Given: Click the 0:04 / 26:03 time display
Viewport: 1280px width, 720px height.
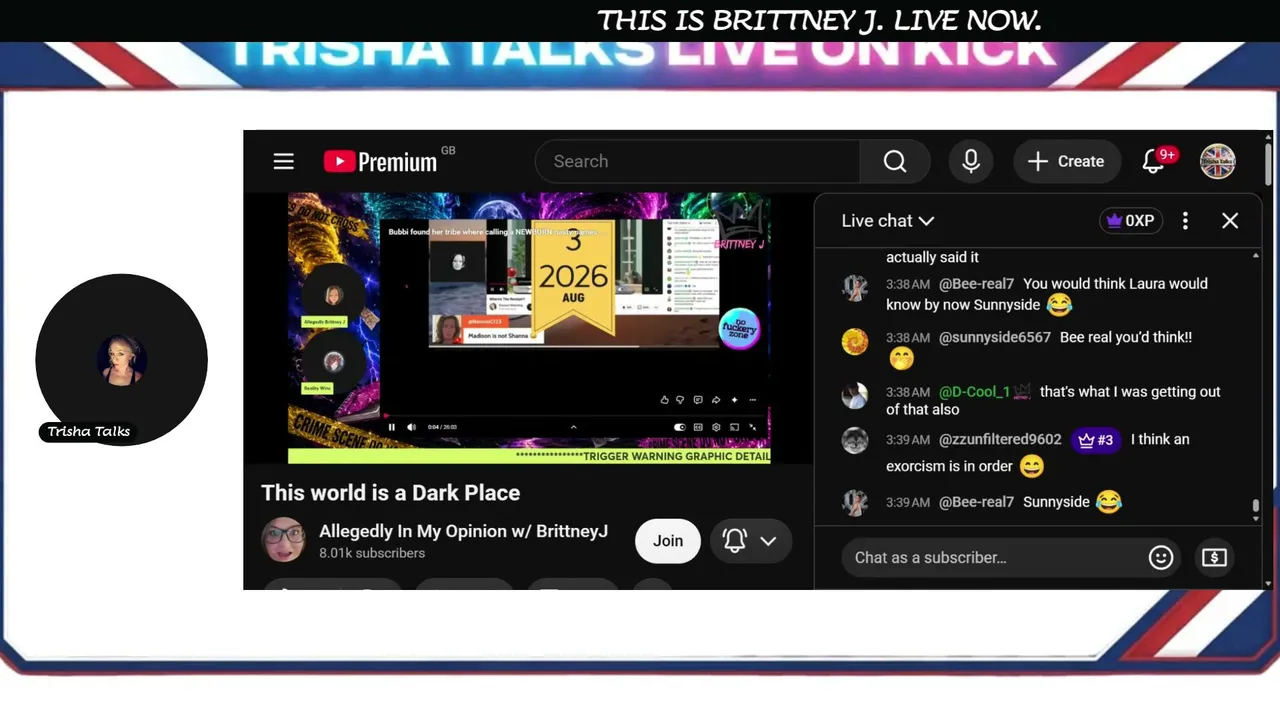Looking at the screenshot, I should pos(441,427).
